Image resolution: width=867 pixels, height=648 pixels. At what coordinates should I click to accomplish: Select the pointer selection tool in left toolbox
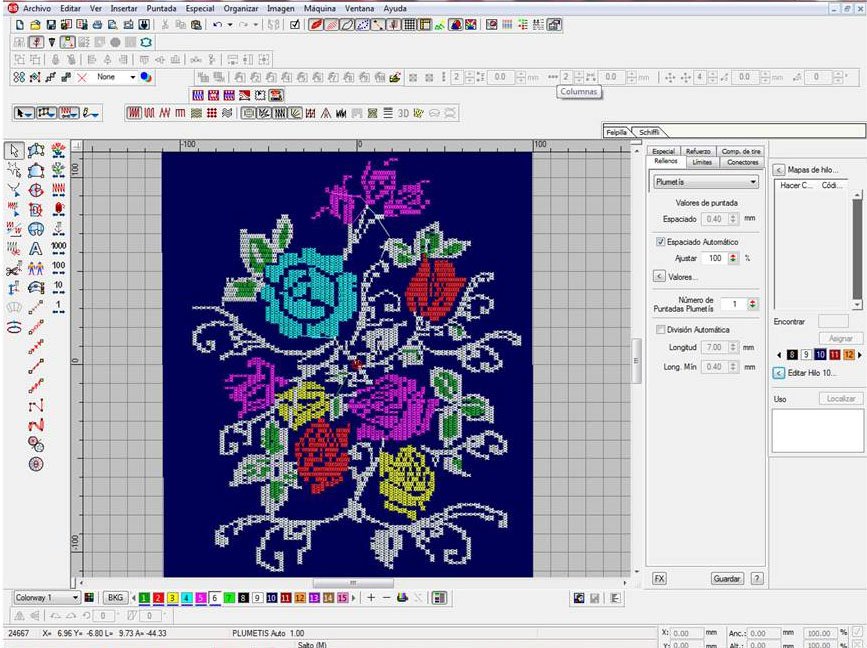click(x=14, y=150)
